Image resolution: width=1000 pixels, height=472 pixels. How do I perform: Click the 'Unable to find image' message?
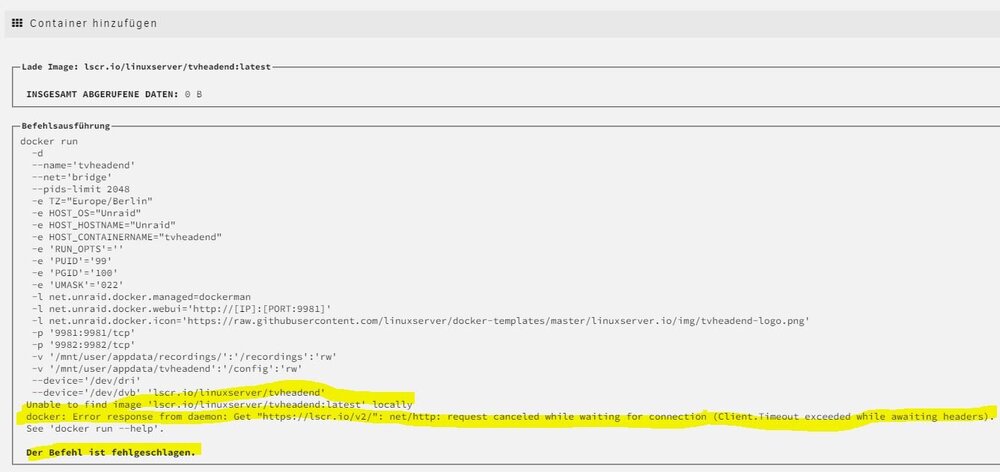219,404
